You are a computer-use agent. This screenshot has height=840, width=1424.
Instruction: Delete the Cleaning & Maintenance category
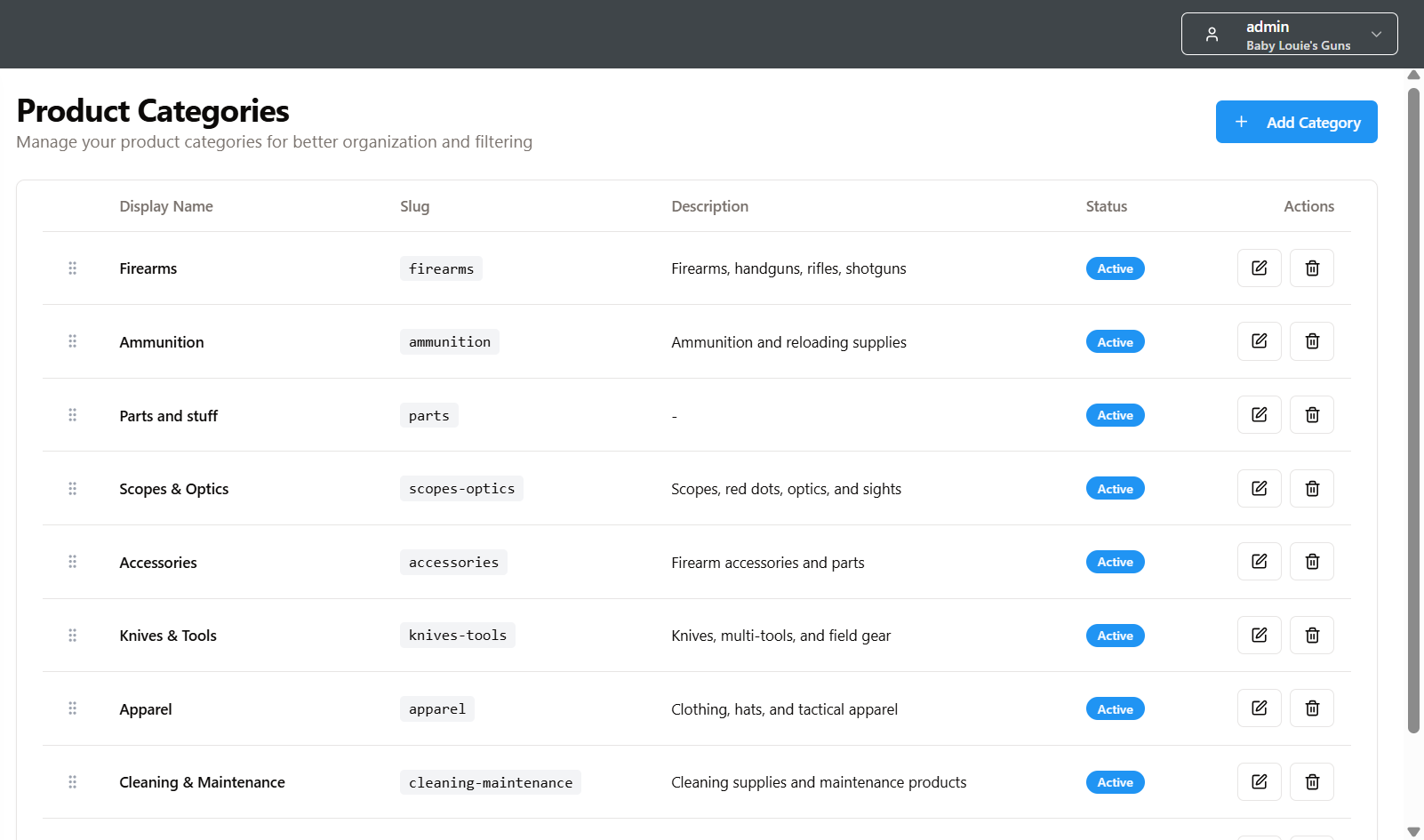pyautogui.click(x=1312, y=782)
